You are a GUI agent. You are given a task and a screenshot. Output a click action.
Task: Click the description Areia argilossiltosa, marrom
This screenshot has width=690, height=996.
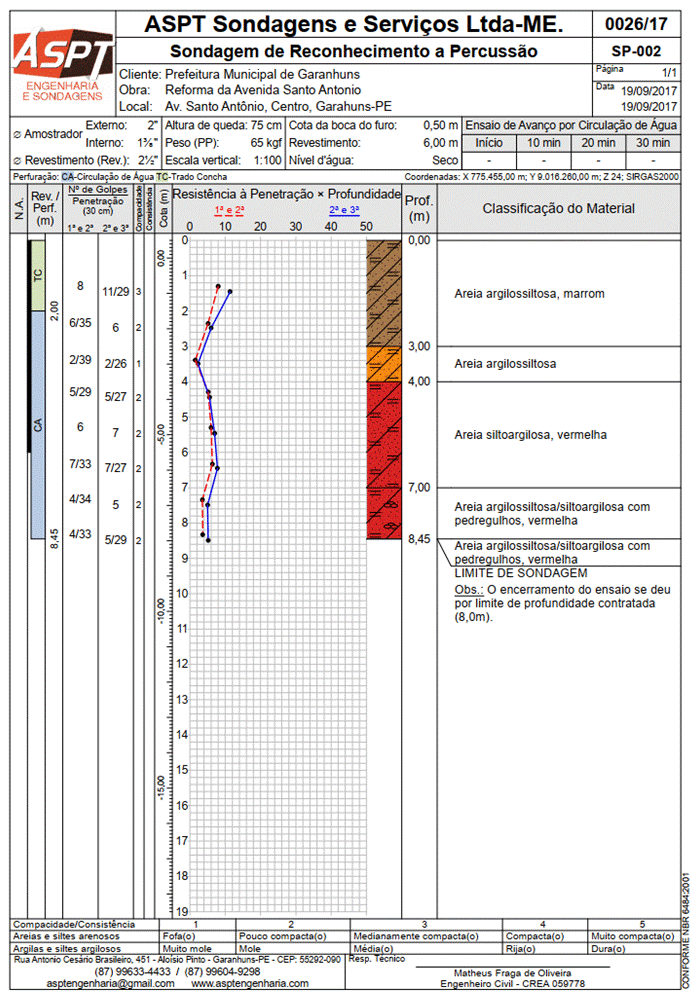[529, 294]
